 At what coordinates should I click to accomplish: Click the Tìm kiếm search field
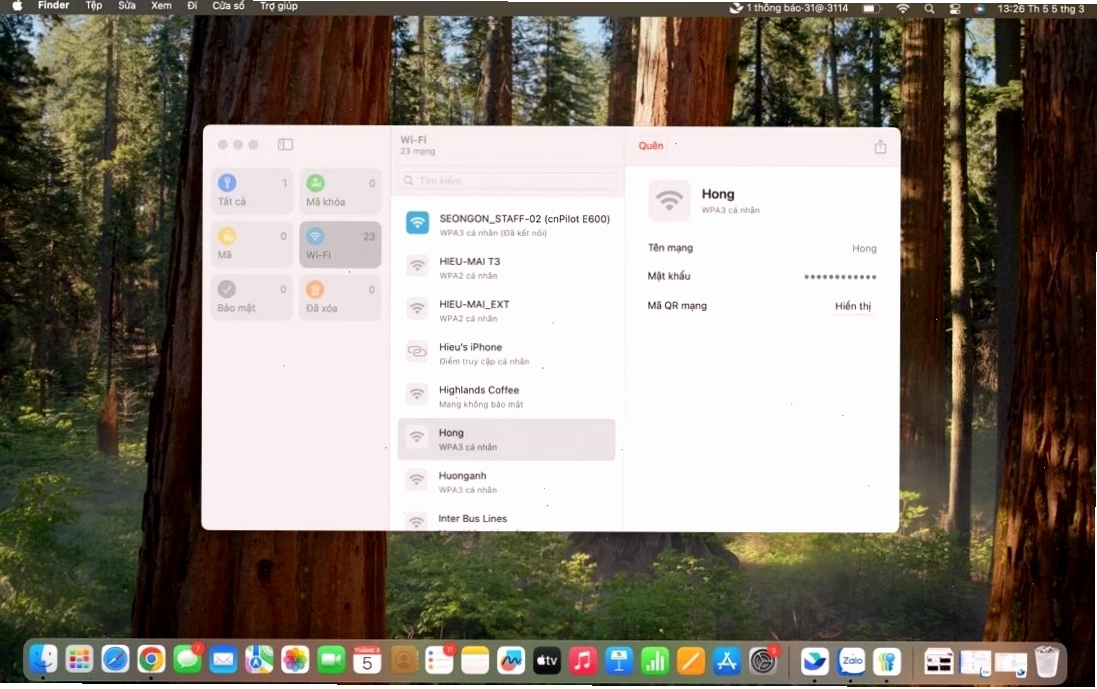[507, 180]
